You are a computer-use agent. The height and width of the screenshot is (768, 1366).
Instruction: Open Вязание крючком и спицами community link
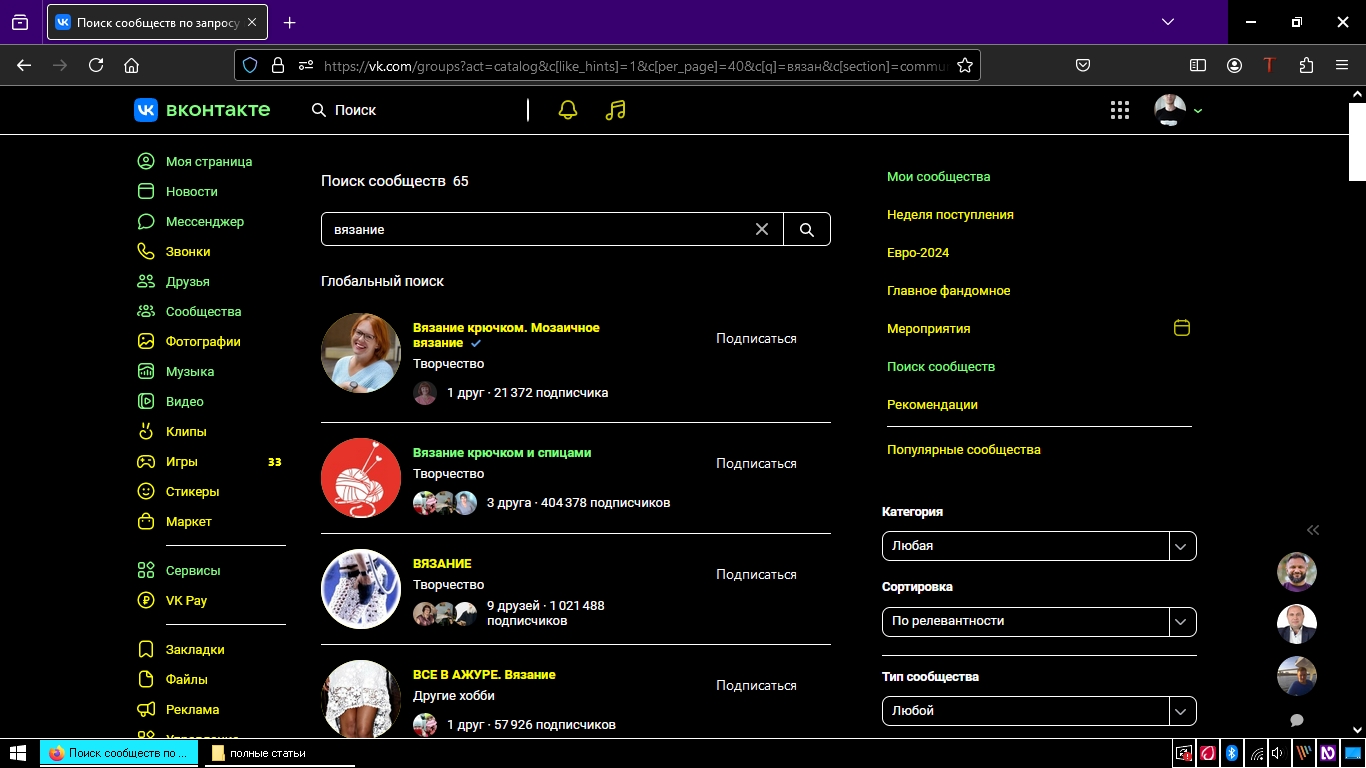(x=502, y=453)
